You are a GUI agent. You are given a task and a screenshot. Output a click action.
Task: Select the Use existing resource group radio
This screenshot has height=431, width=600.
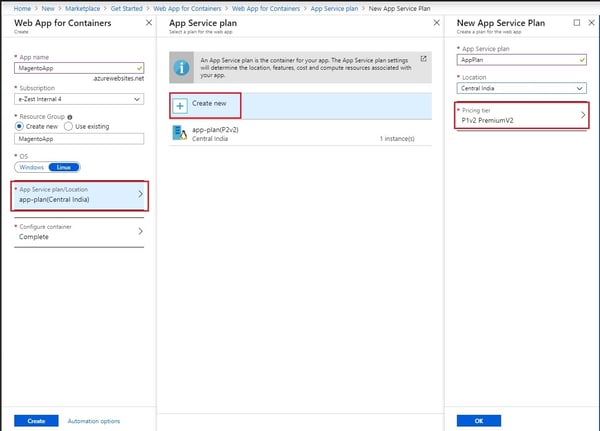coord(68,126)
